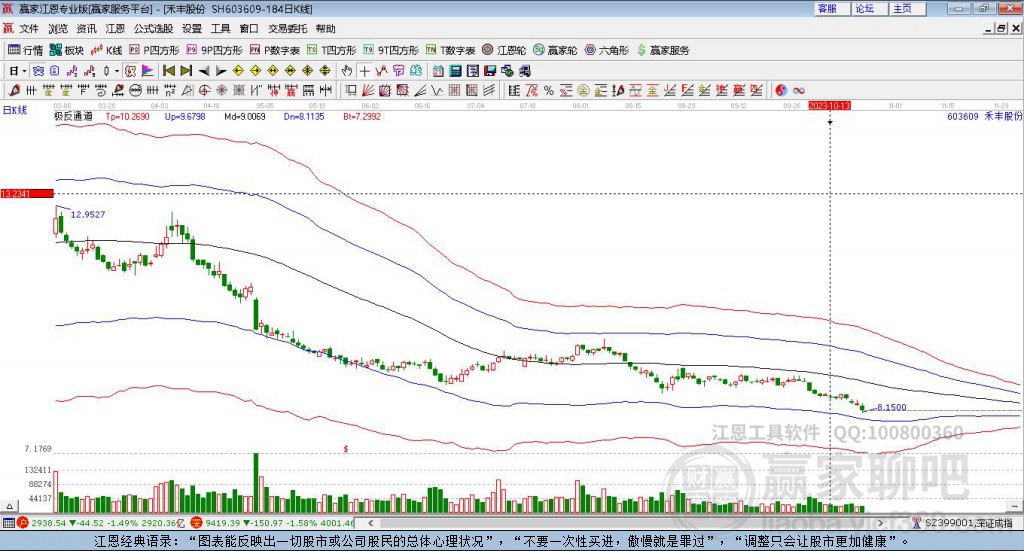Select the red pencil triangle drawing tool
The height and width of the screenshot is (551, 1024).
pyautogui.click(x=14, y=91)
